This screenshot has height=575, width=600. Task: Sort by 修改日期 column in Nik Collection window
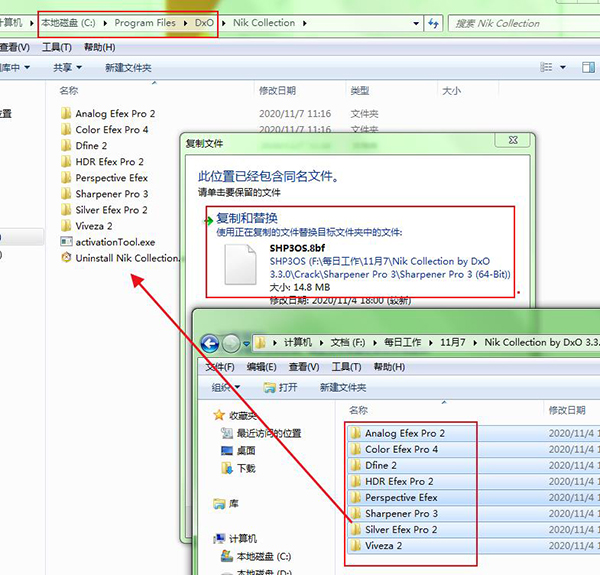pos(277,91)
